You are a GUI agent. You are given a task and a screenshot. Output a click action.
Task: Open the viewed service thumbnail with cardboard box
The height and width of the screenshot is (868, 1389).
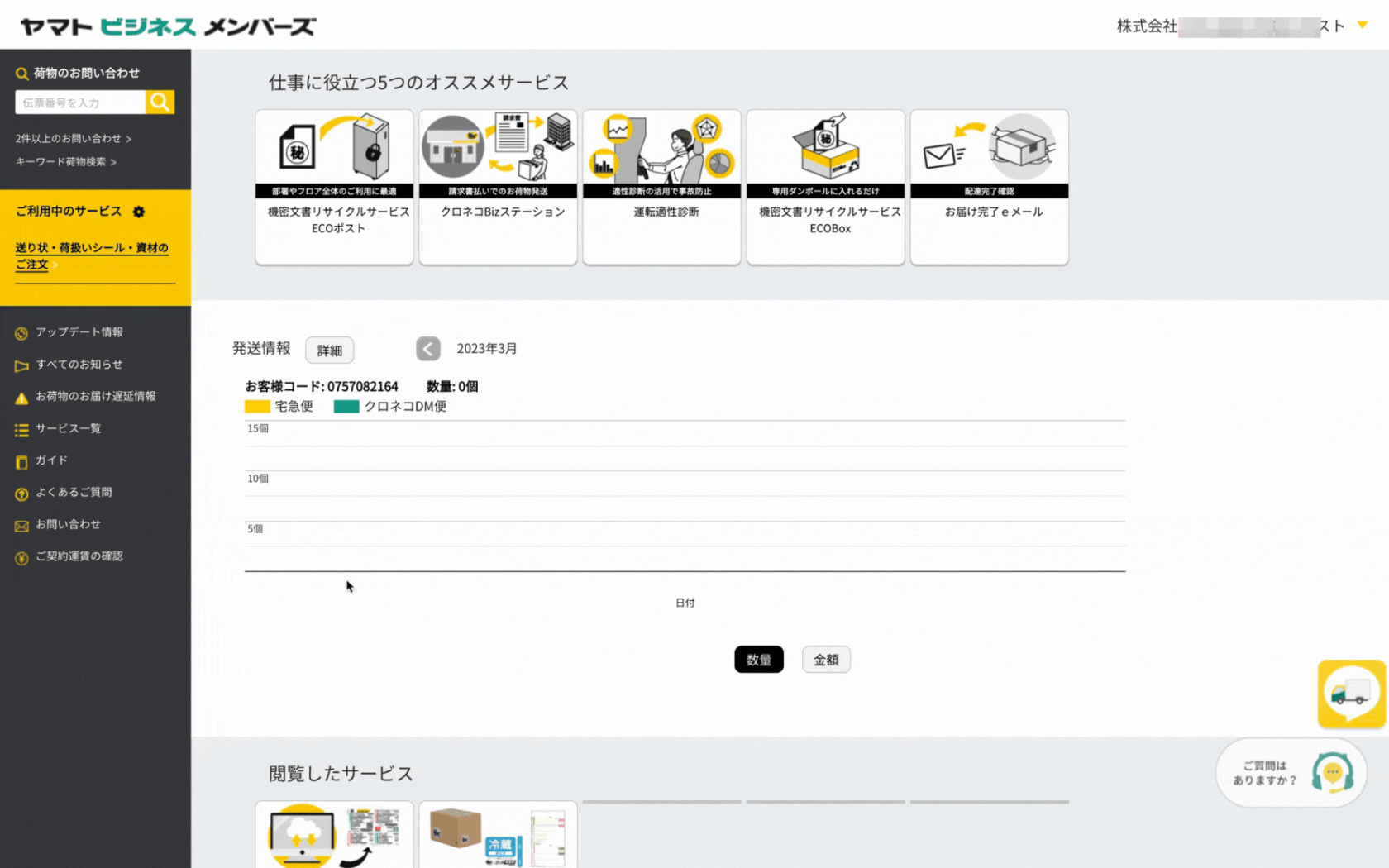pyautogui.click(x=498, y=835)
